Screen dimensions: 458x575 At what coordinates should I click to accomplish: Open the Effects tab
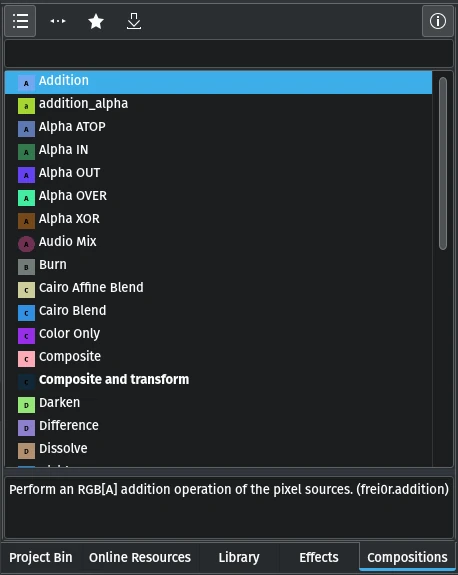(x=319, y=557)
